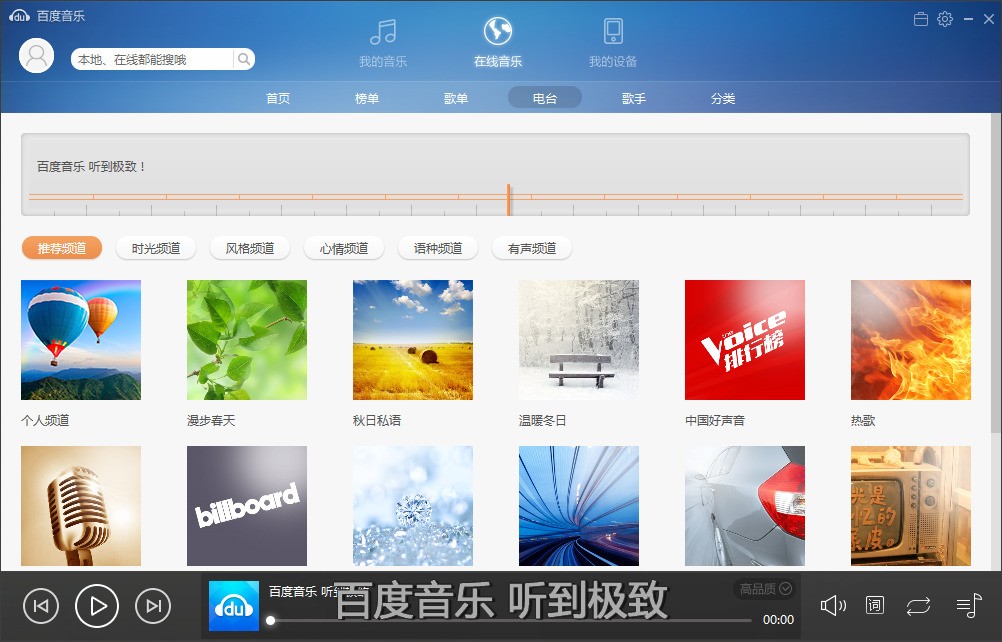Switch to the 首页 tab
Image resolution: width=1002 pixels, height=642 pixels.
coord(278,98)
